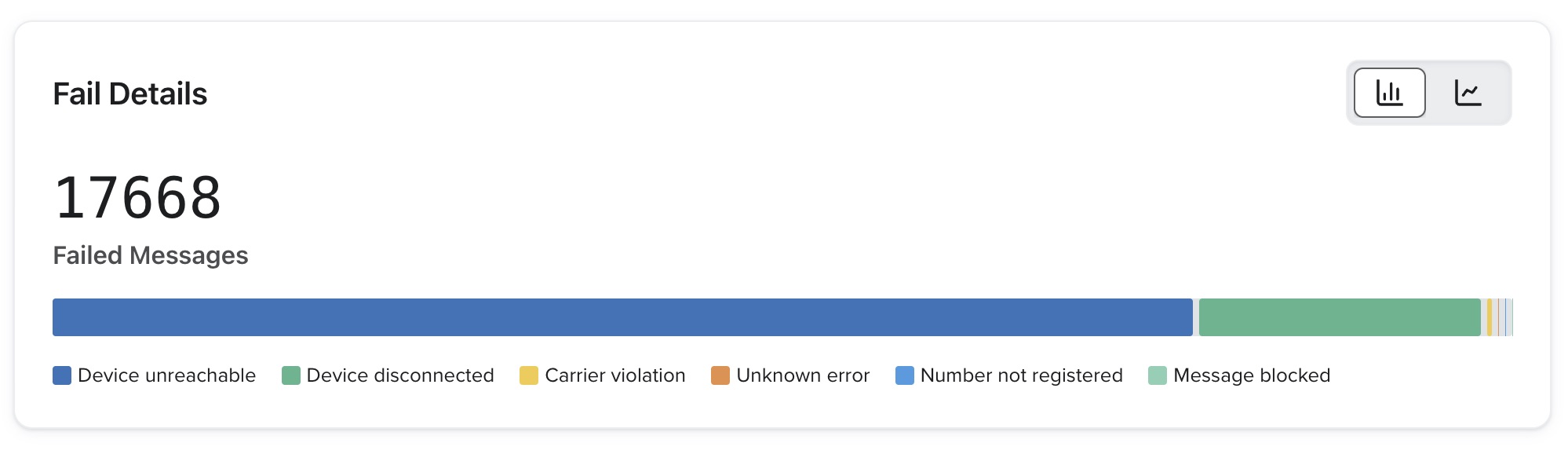
Task: Click the Failed Messages caption text
Action: pos(151,255)
